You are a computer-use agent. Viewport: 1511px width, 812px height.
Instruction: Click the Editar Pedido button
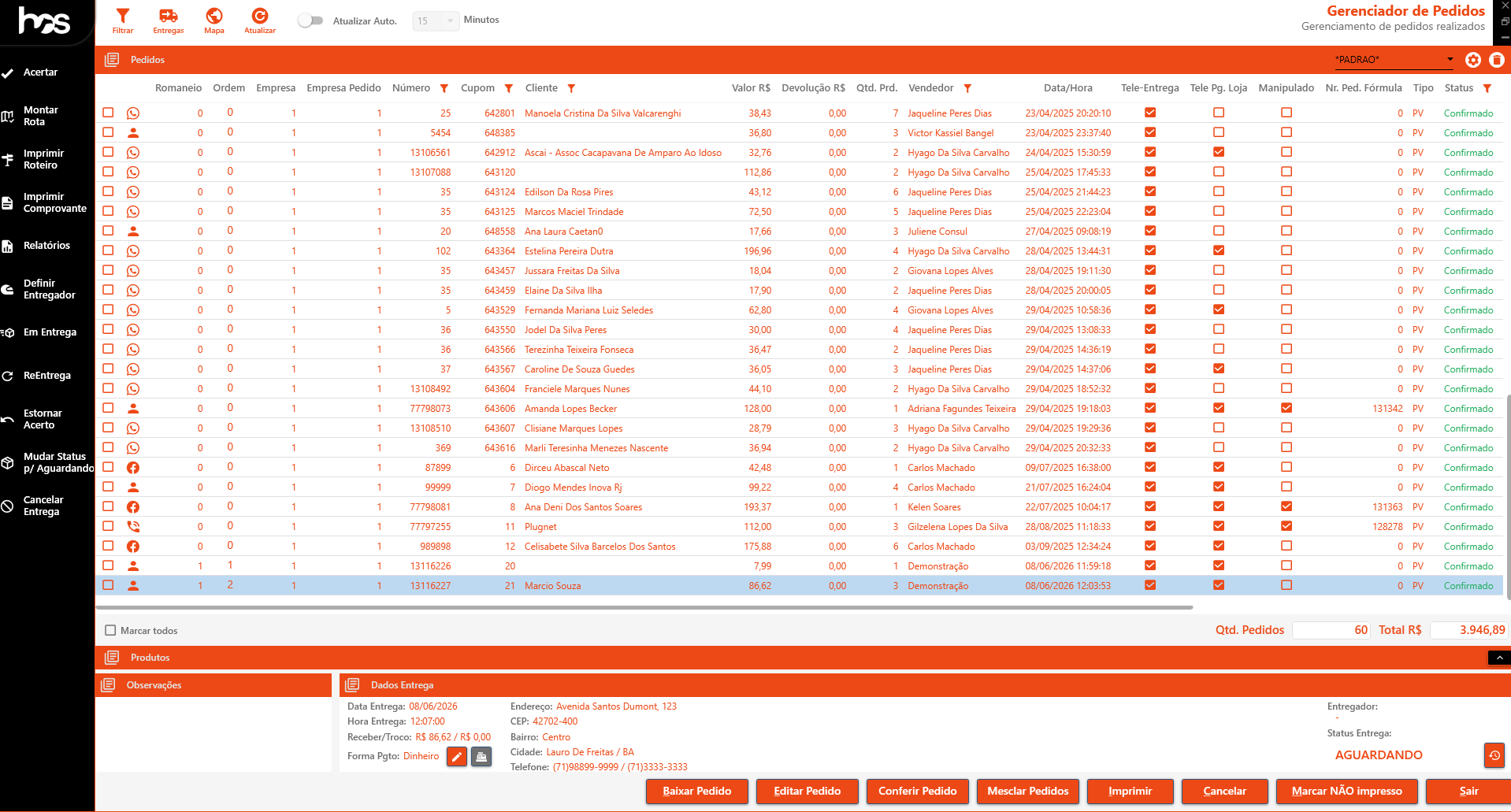(x=807, y=792)
